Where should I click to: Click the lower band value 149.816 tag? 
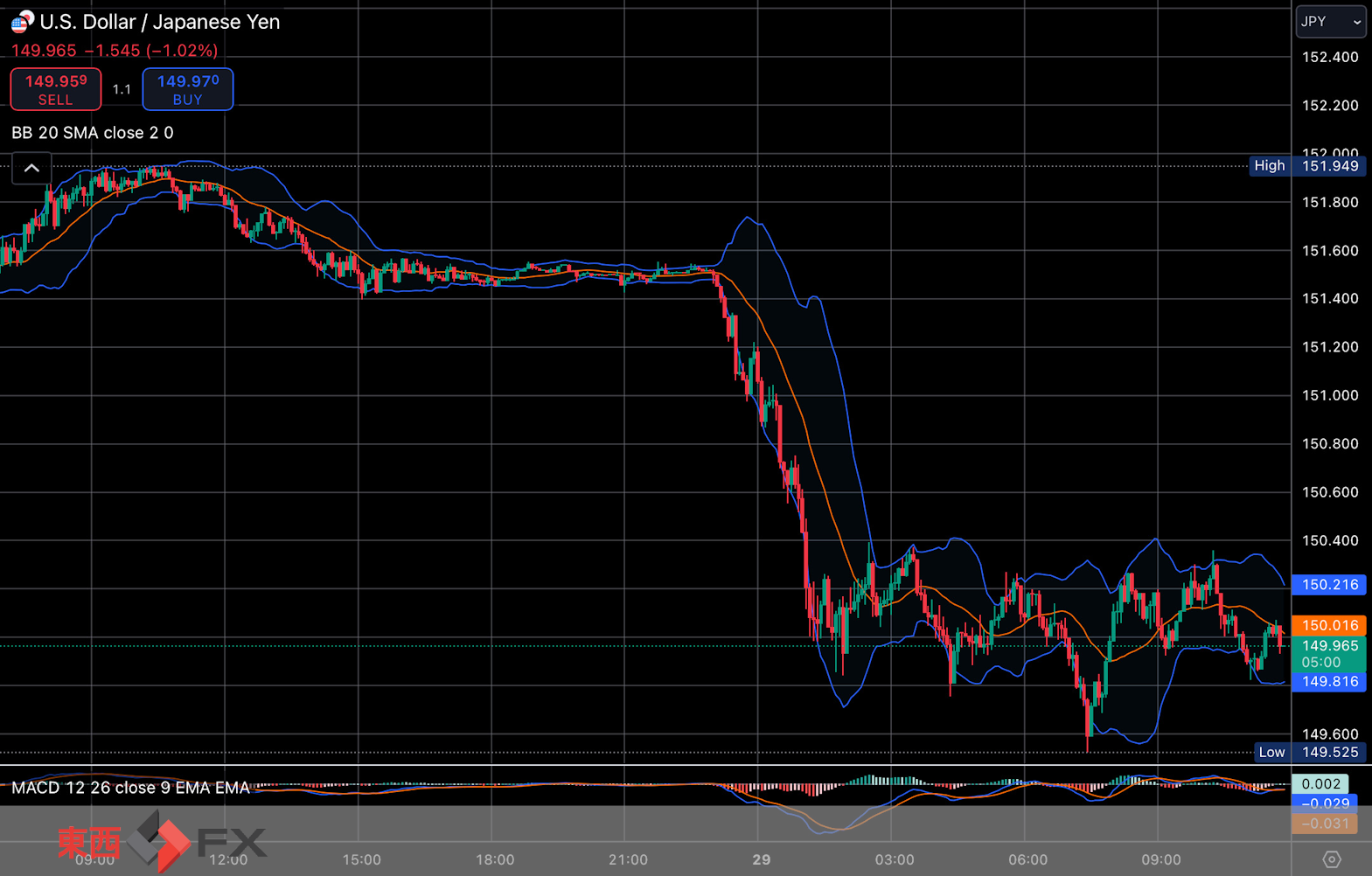1329,682
